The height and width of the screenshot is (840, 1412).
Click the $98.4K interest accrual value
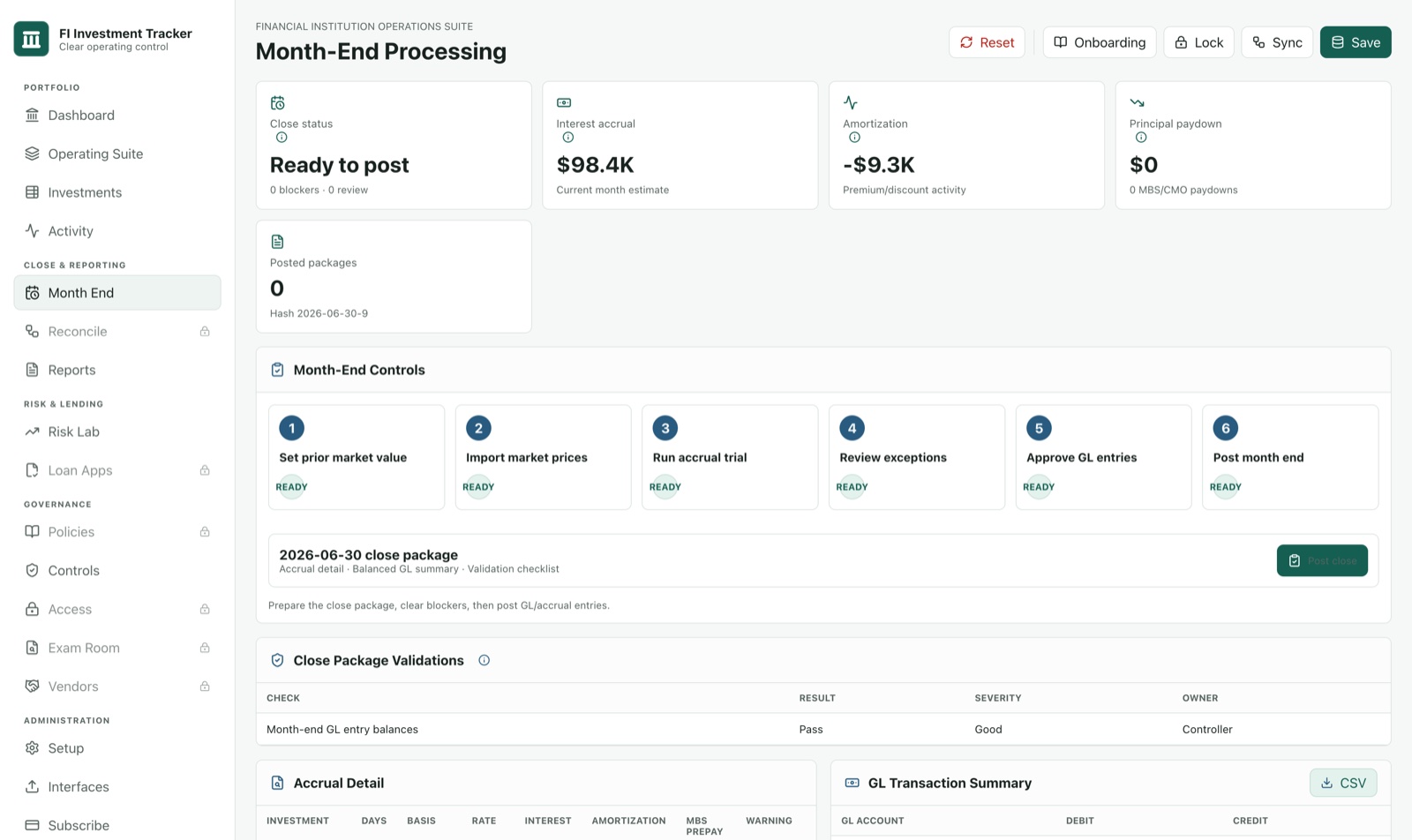coord(596,165)
